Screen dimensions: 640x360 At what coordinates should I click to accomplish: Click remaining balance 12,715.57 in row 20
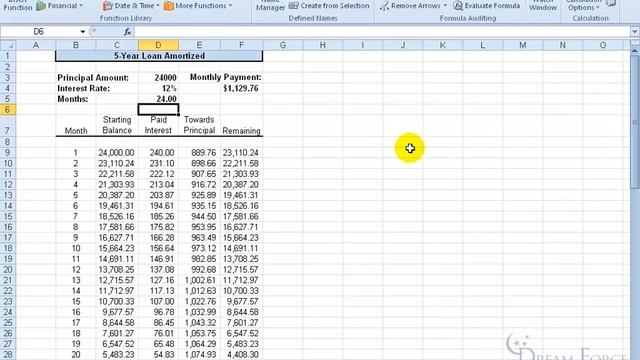point(242,269)
